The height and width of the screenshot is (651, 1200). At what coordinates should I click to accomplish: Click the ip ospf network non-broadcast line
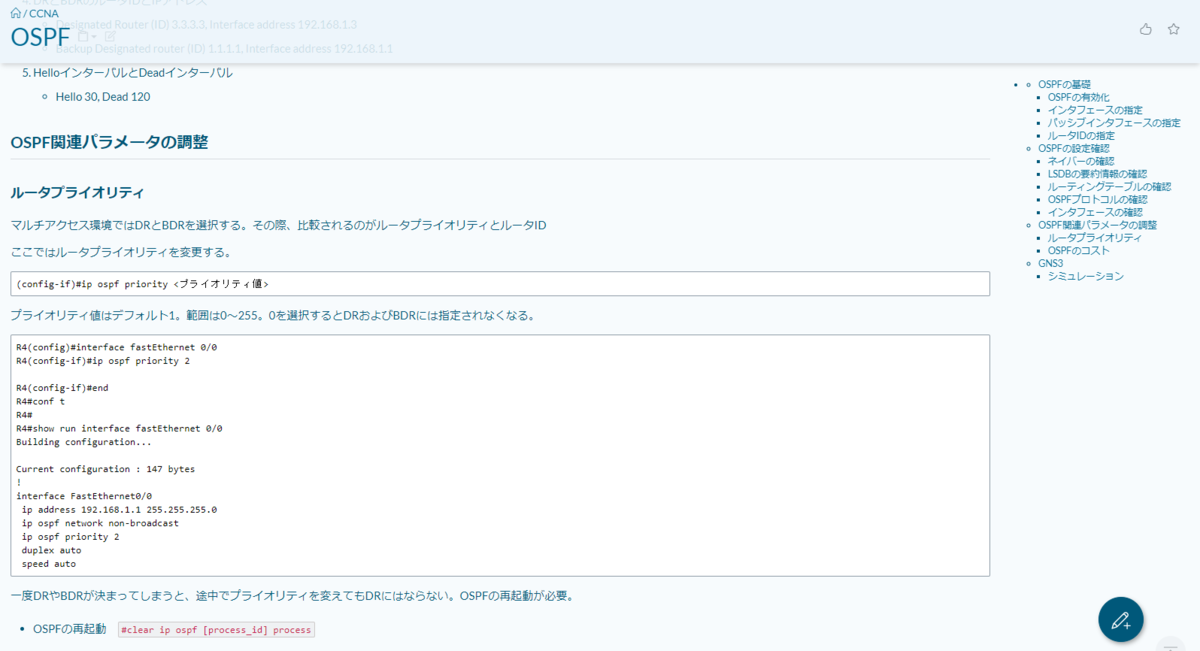(100, 523)
